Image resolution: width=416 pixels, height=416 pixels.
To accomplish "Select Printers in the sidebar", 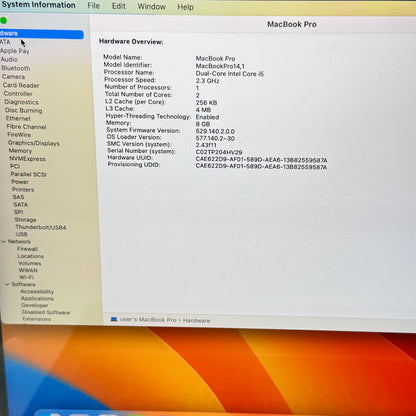I will pos(23,189).
